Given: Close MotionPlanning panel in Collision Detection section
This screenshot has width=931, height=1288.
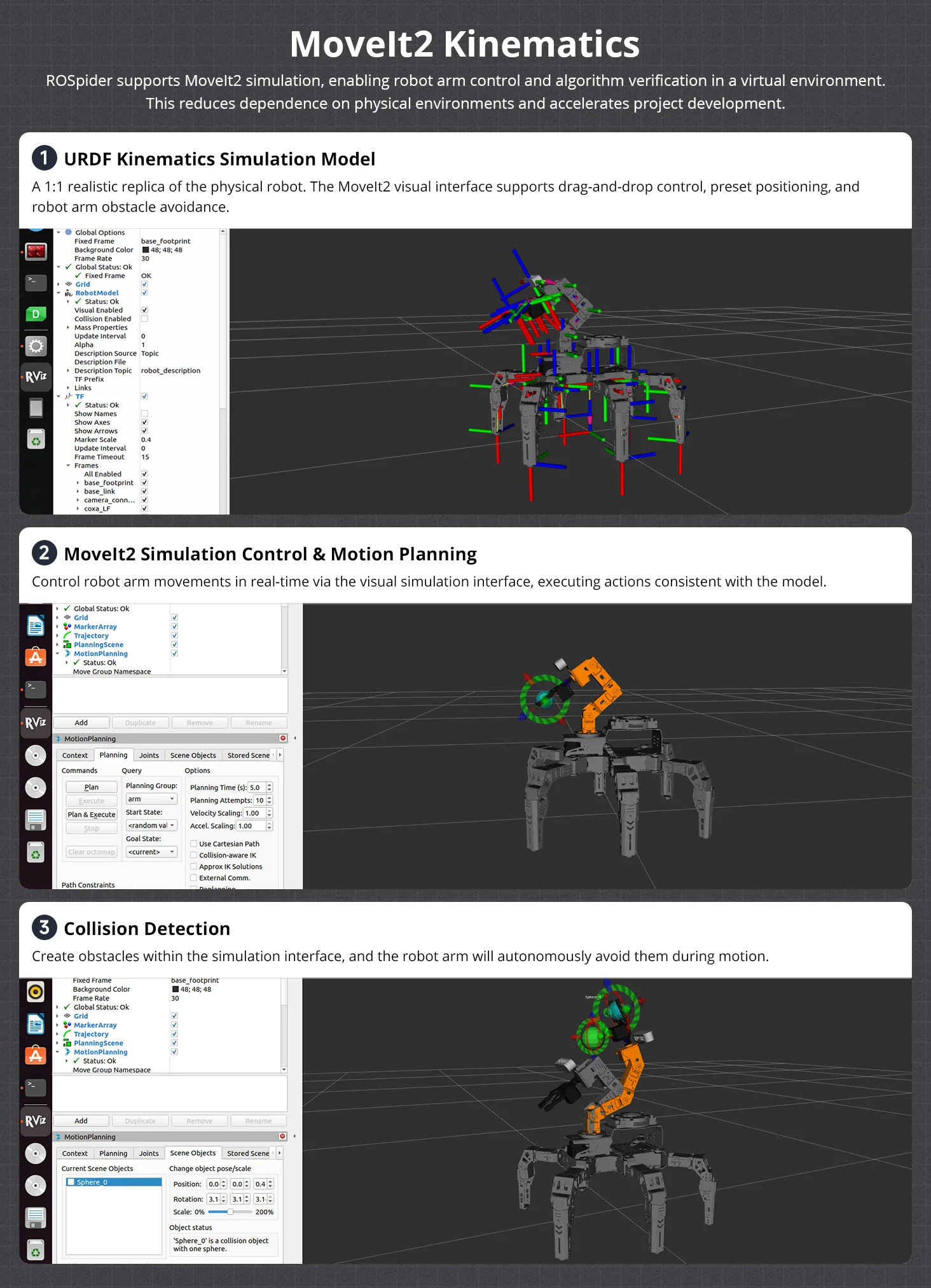Looking at the screenshot, I should pos(283,1136).
